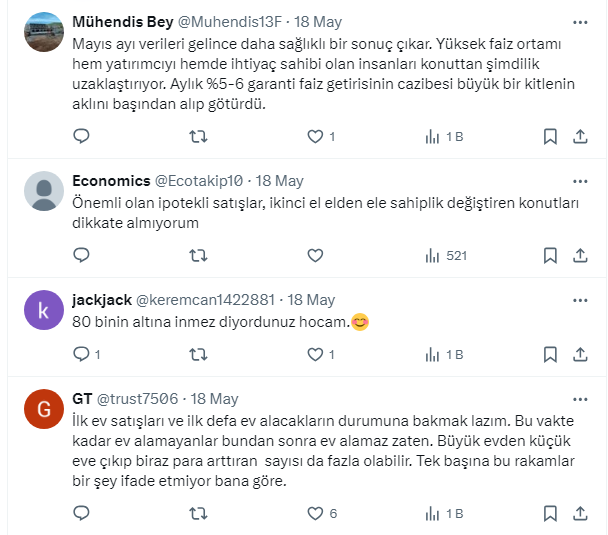The width and height of the screenshot is (608, 535).
Task: Open the @Ecotakip10 profile link
Action: pos(199,181)
